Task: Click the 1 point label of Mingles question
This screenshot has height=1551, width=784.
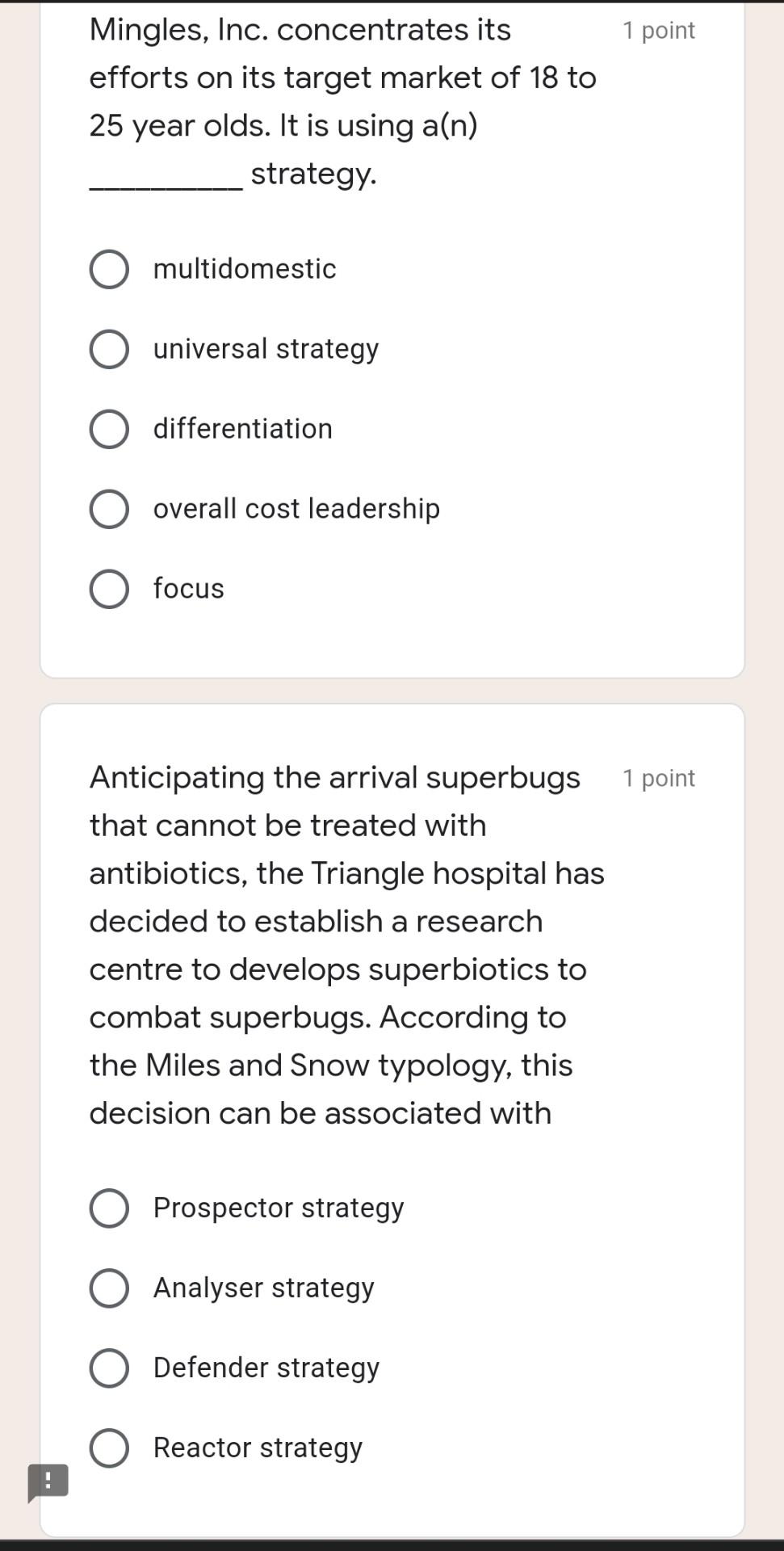Action: (x=658, y=31)
